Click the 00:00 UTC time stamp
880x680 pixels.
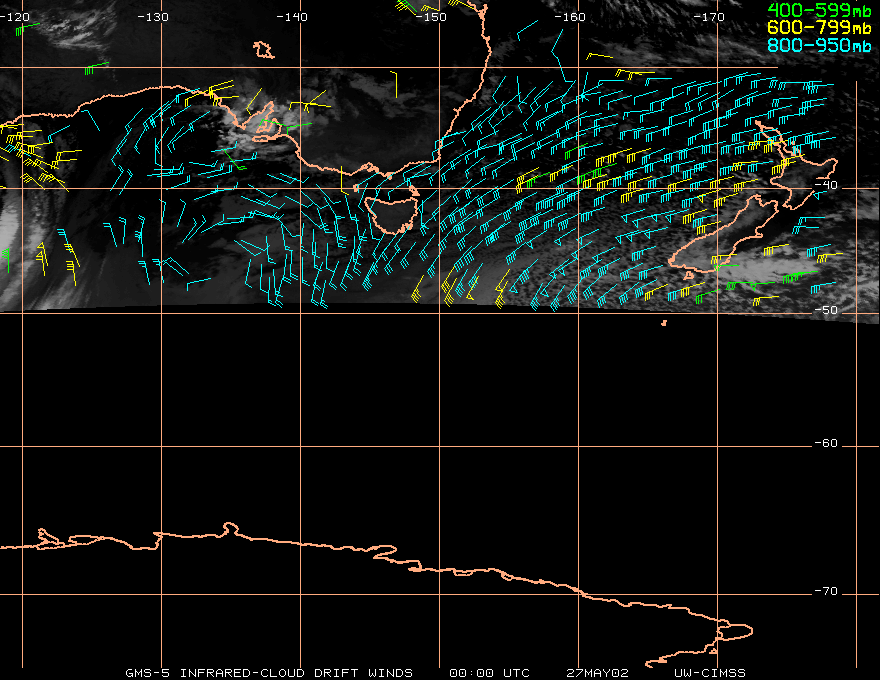pos(489,673)
